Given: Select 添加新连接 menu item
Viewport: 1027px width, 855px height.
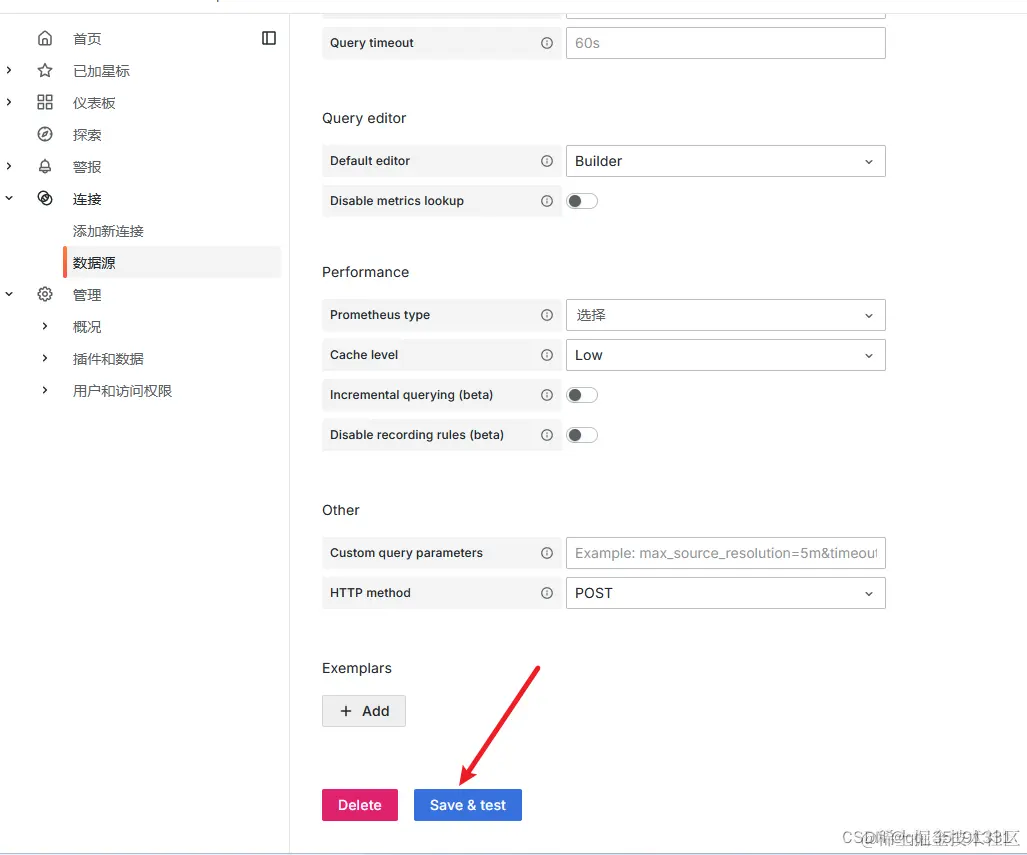Looking at the screenshot, I should coord(108,231).
